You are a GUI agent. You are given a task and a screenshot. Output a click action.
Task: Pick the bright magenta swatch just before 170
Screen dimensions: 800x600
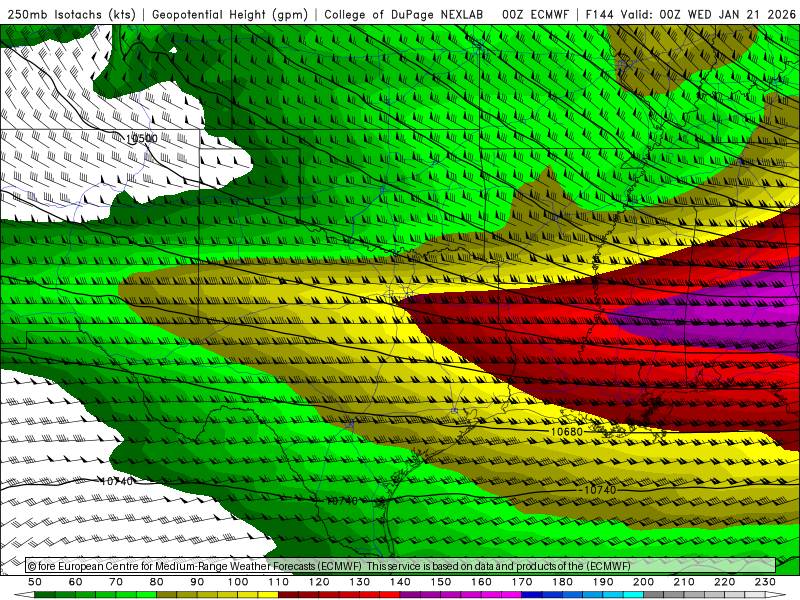[x=511, y=595]
